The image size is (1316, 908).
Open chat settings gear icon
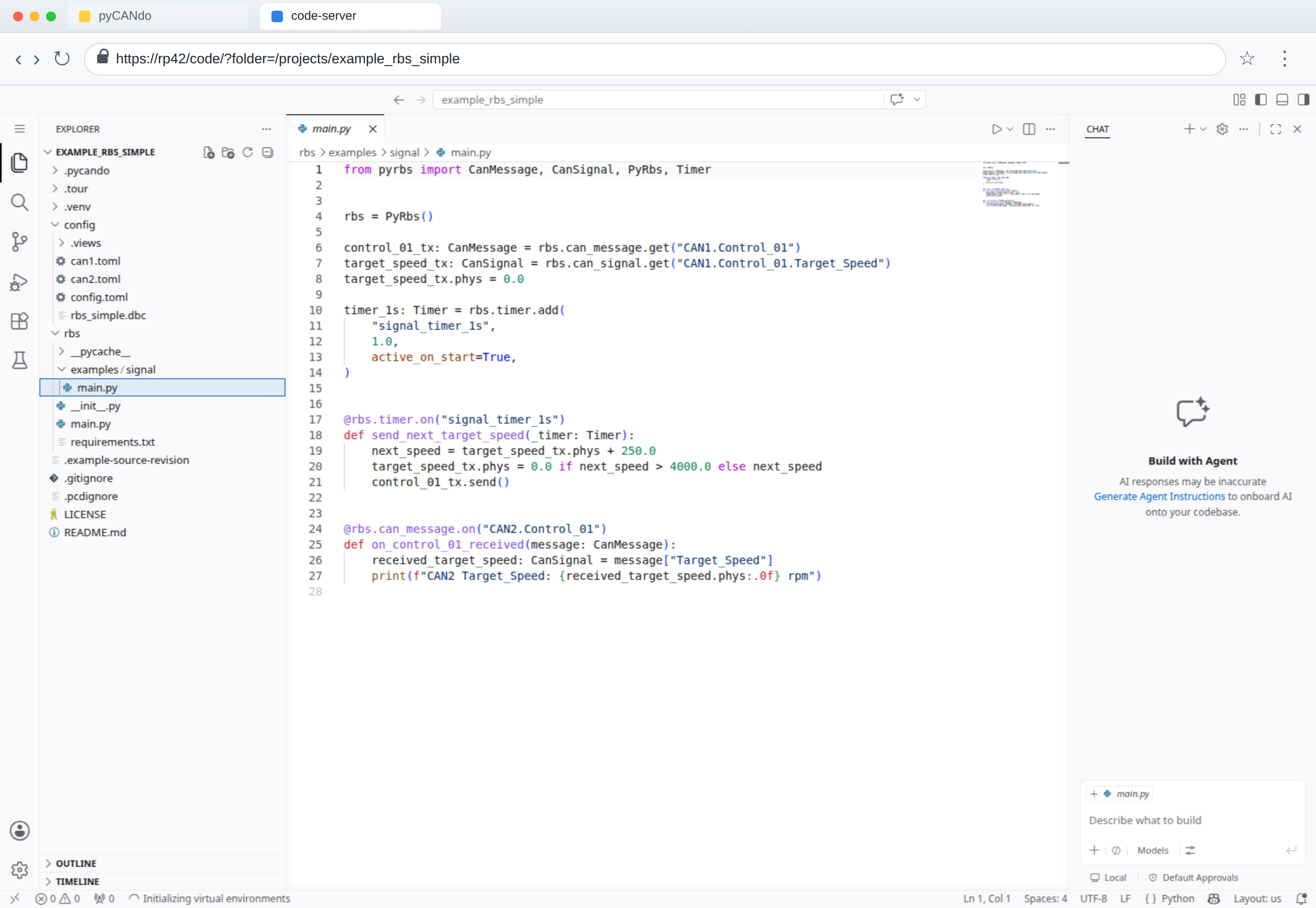point(1222,129)
